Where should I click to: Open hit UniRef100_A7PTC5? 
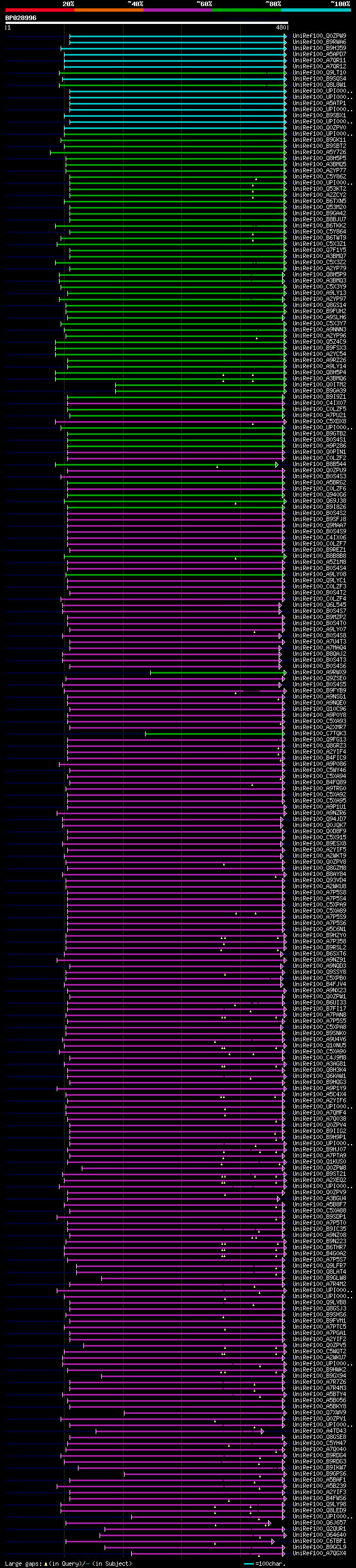click(x=319, y=1327)
